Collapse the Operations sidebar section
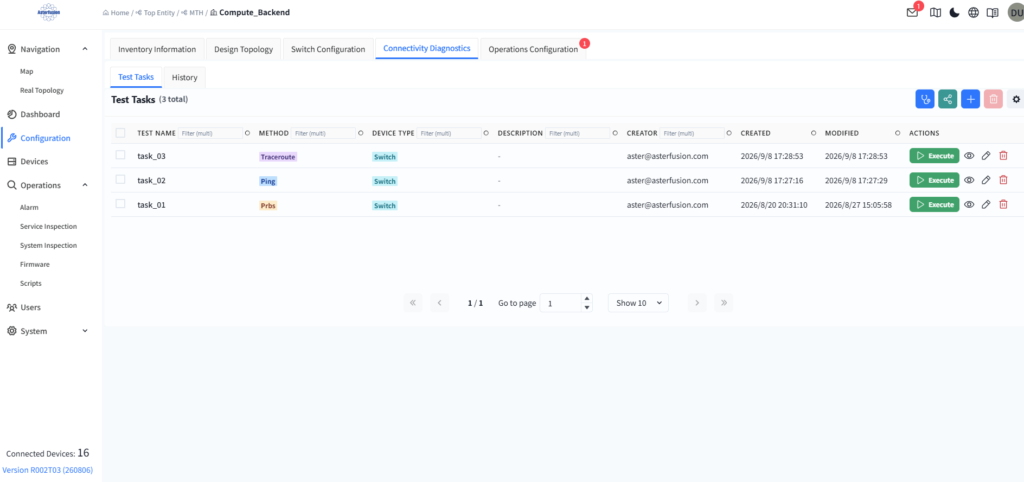This screenshot has height=482, width=1024. [85, 185]
